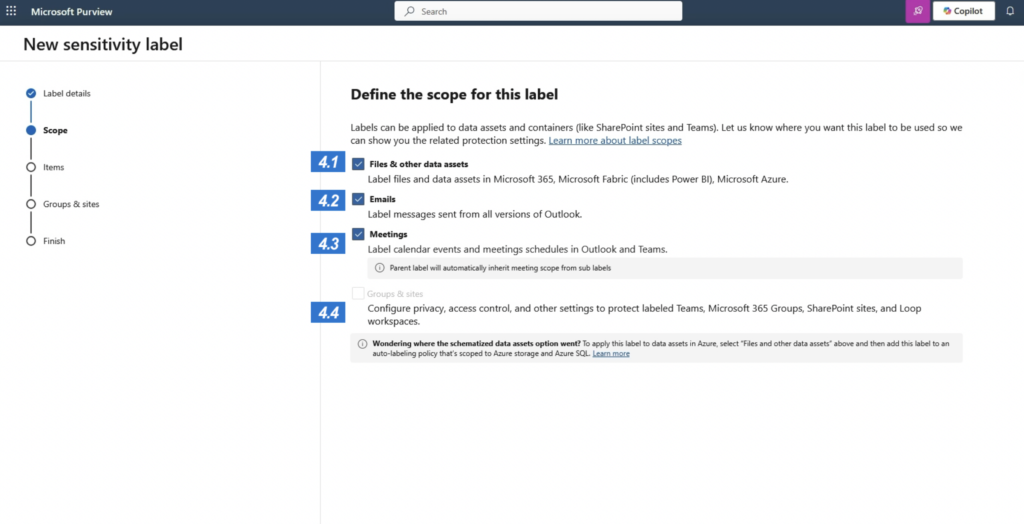Open Learn more link in Azure note
The height and width of the screenshot is (524, 1024).
[x=611, y=353]
